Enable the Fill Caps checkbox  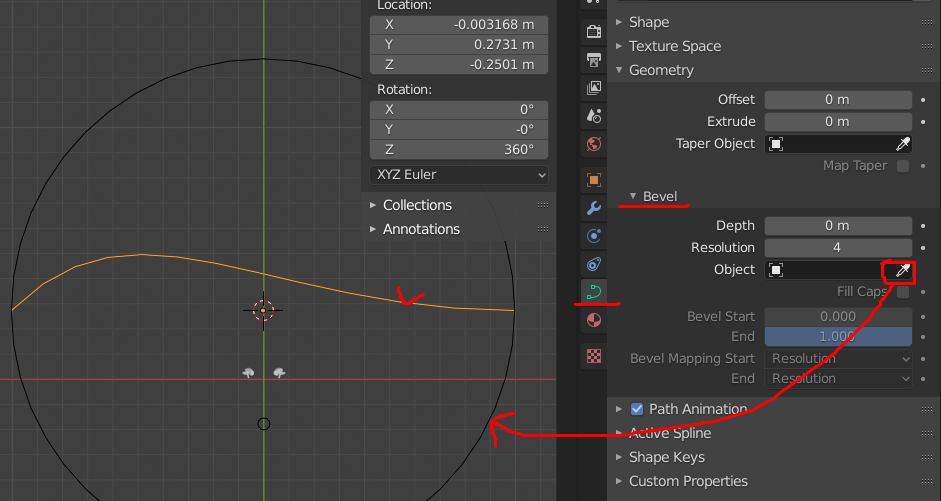[903, 292]
